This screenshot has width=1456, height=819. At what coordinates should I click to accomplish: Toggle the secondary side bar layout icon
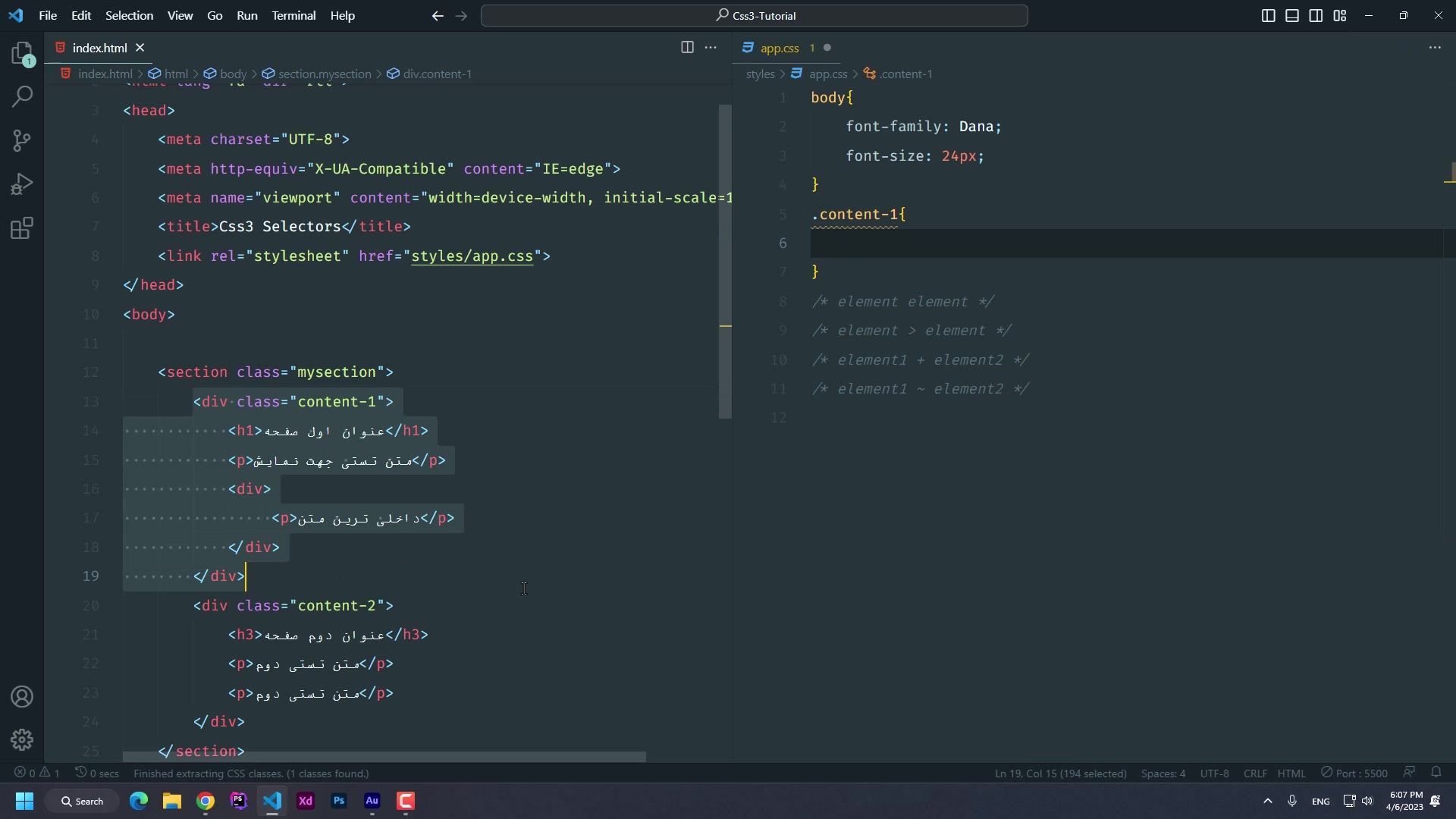(x=1316, y=15)
